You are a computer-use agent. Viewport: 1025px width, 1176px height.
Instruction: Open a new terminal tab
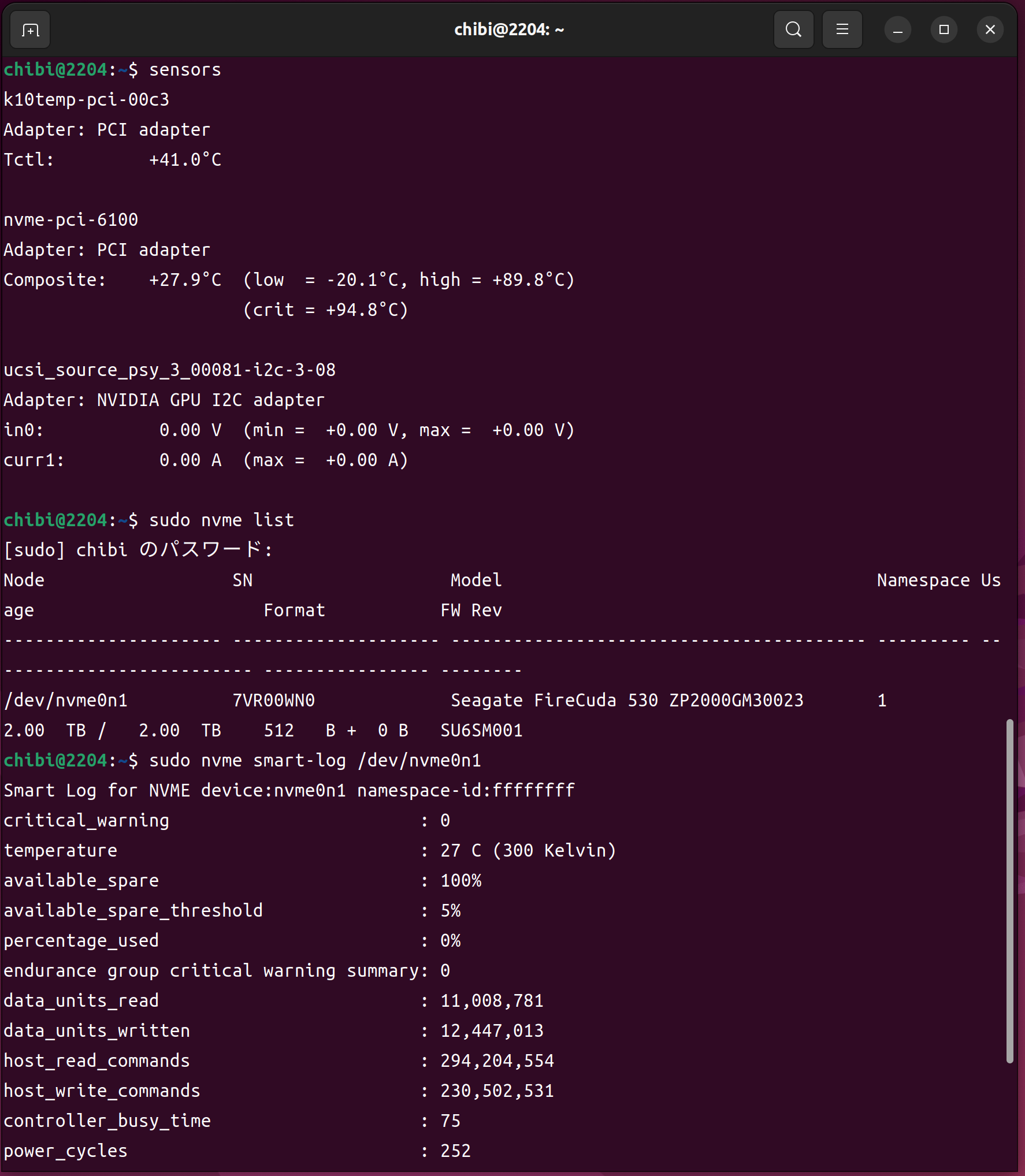pyautogui.click(x=30, y=29)
